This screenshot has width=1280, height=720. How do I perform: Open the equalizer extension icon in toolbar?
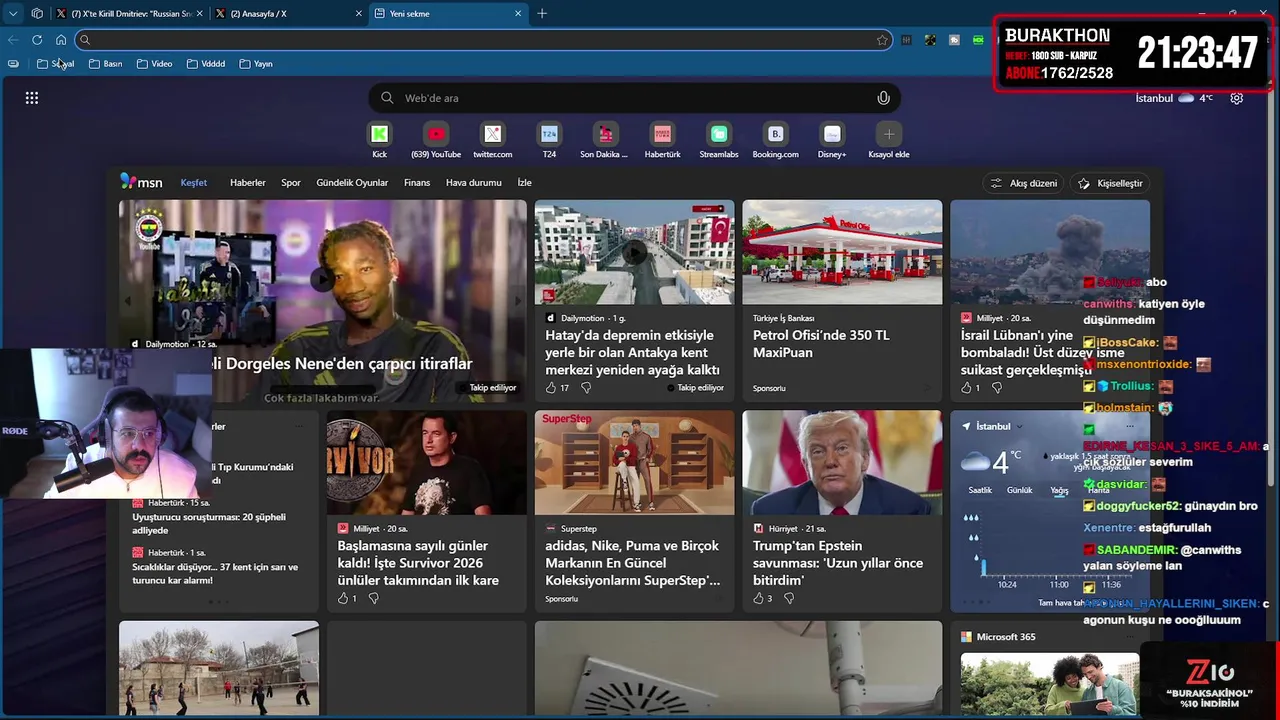tap(906, 40)
